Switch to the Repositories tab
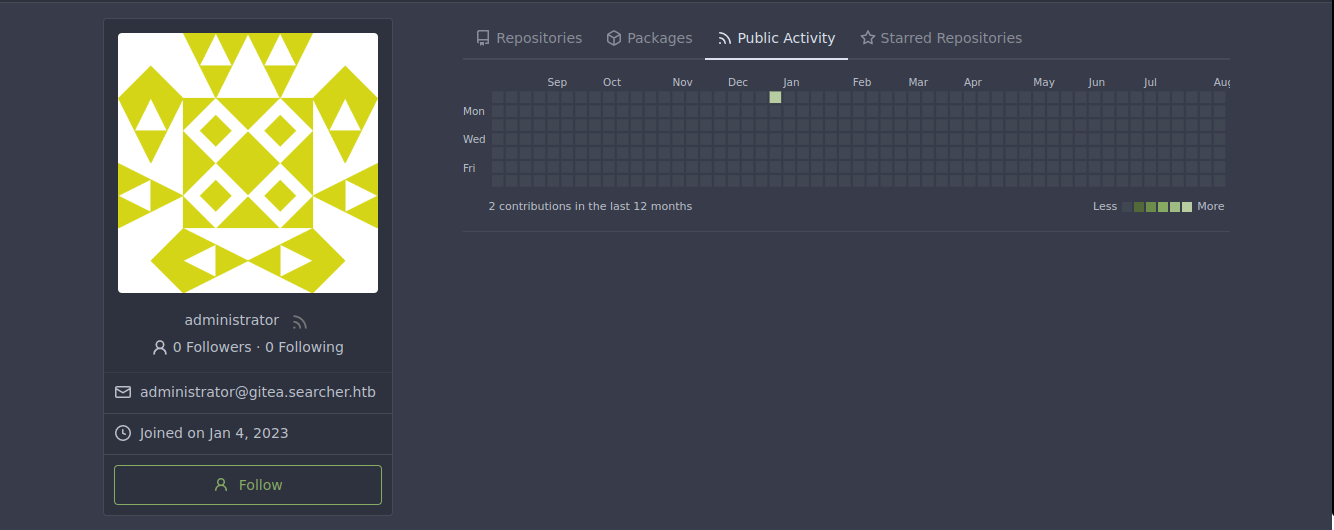Viewport: 1334px width, 530px height. click(539, 38)
